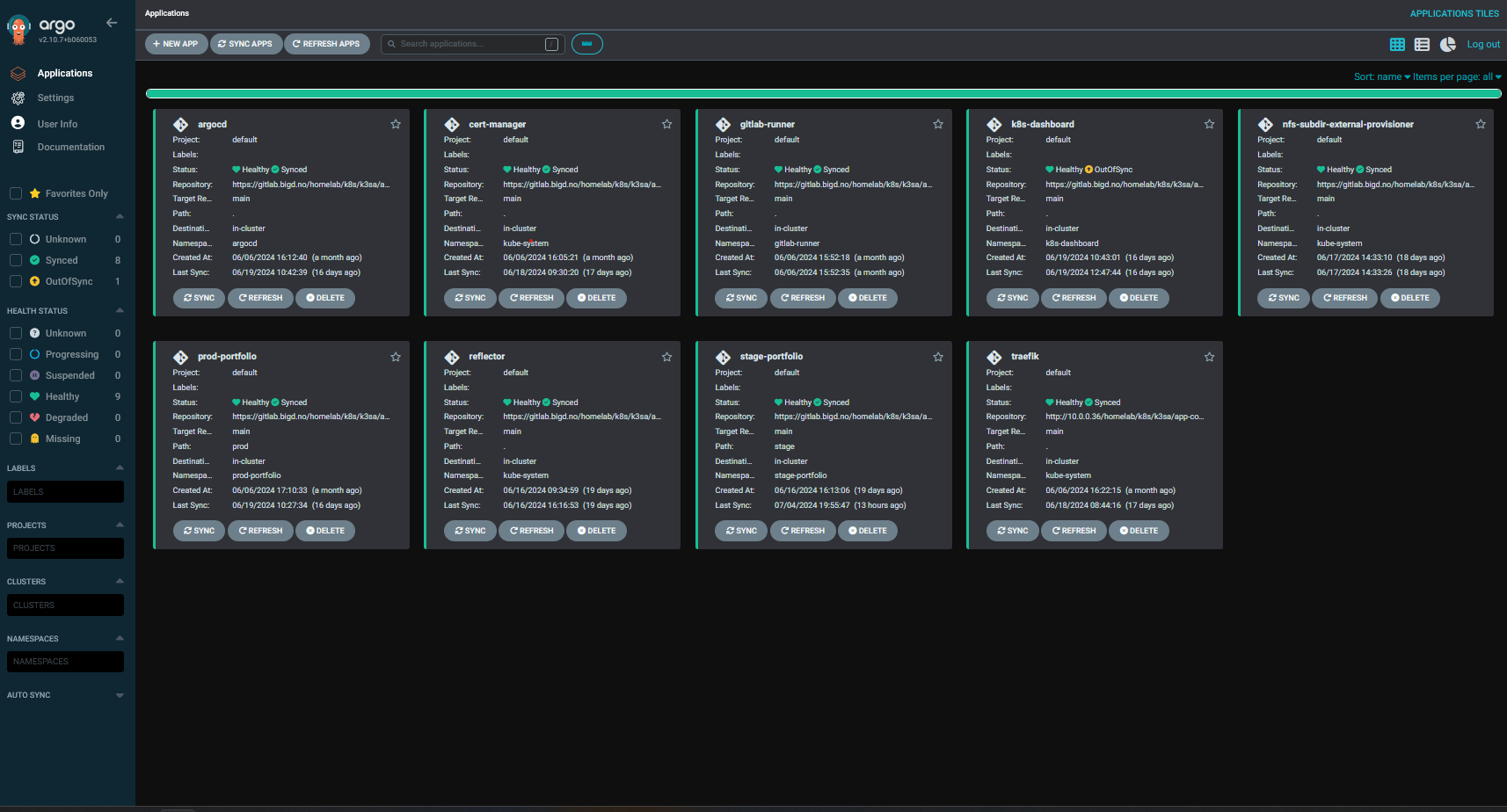Screen dimensions: 1507x812
Task: Click the REFRESH APPS button
Action: coord(326,44)
